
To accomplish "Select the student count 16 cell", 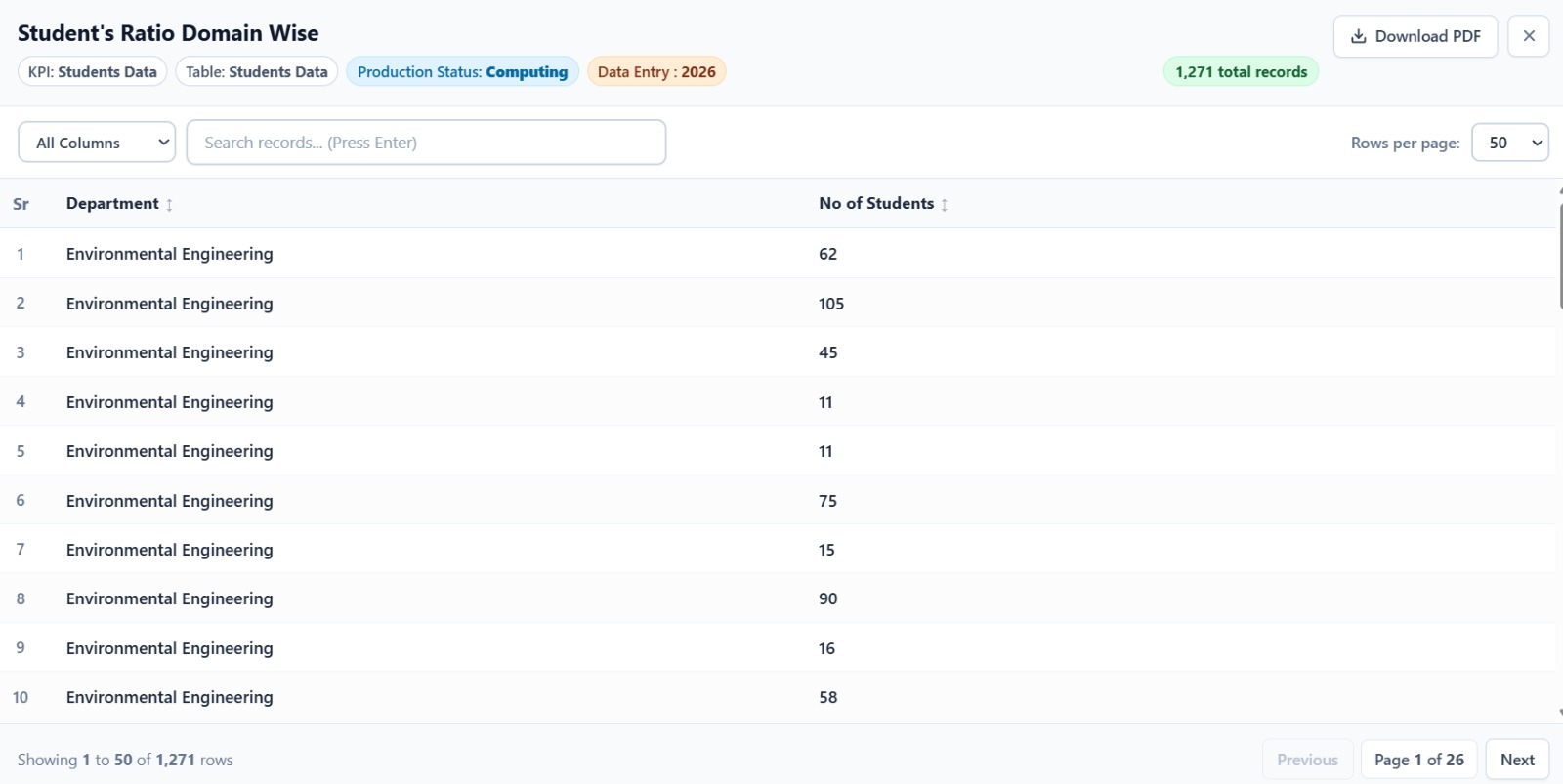I will click(826, 648).
